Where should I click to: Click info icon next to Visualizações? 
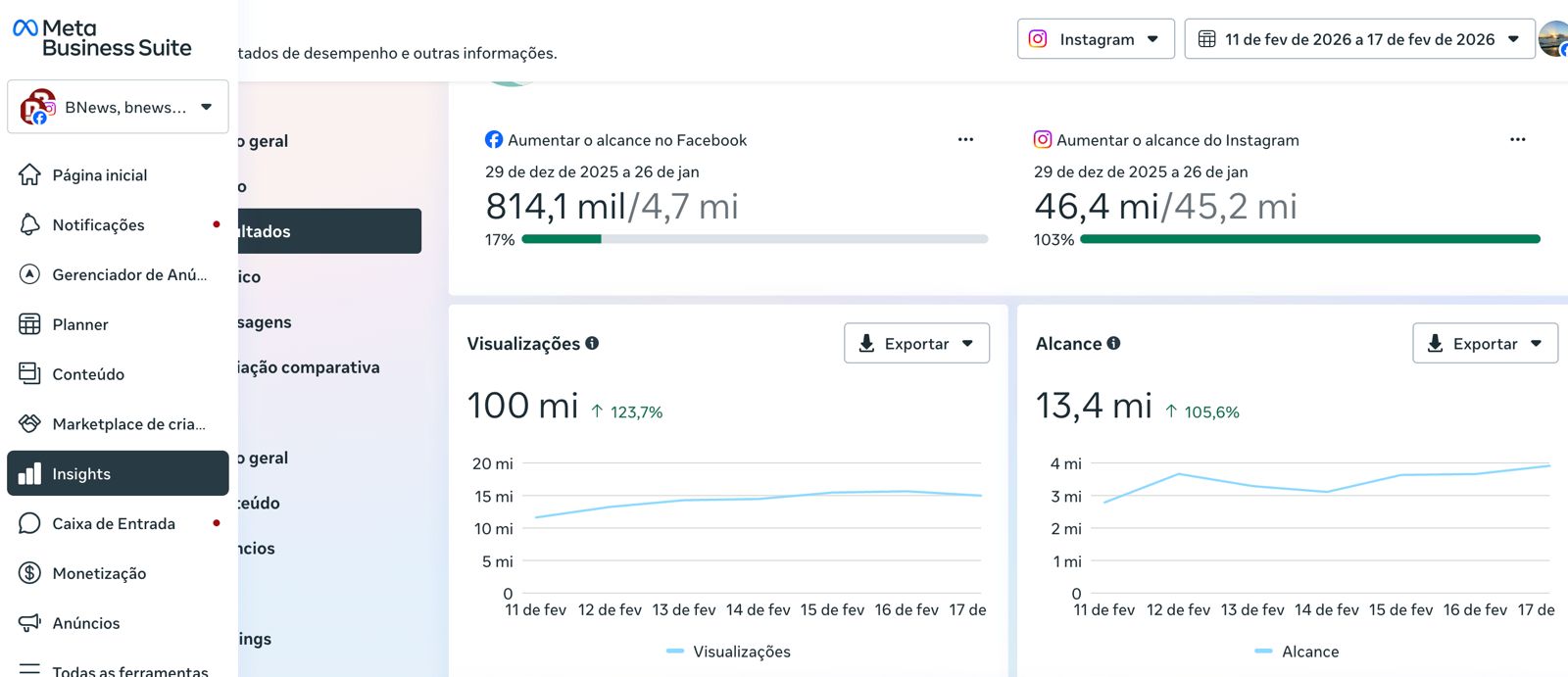[x=592, y=343]
